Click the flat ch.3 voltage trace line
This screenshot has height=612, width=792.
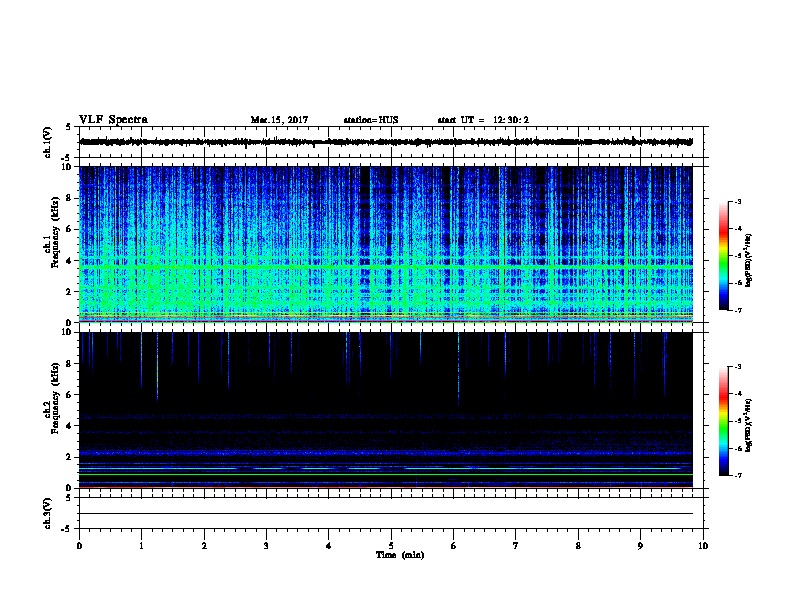pos(386,514)
